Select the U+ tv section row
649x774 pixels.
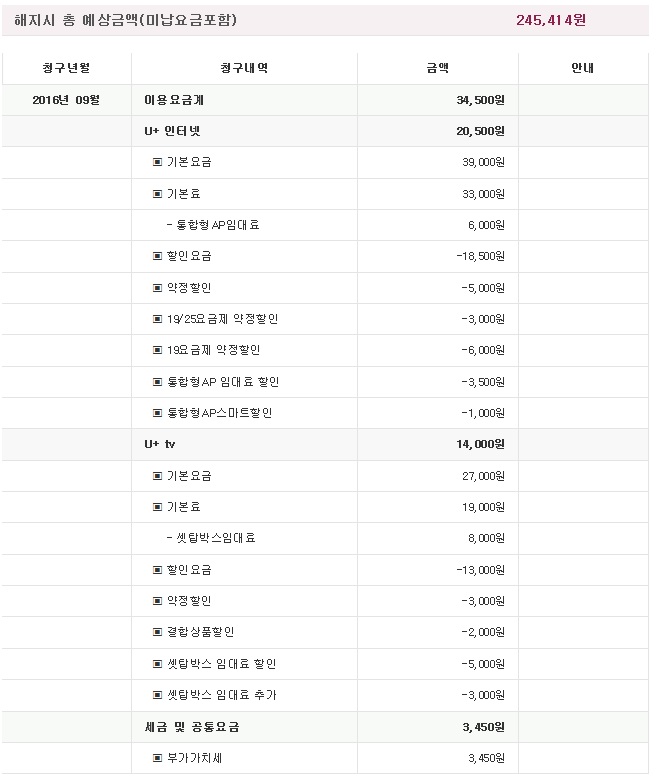[161, 444]
